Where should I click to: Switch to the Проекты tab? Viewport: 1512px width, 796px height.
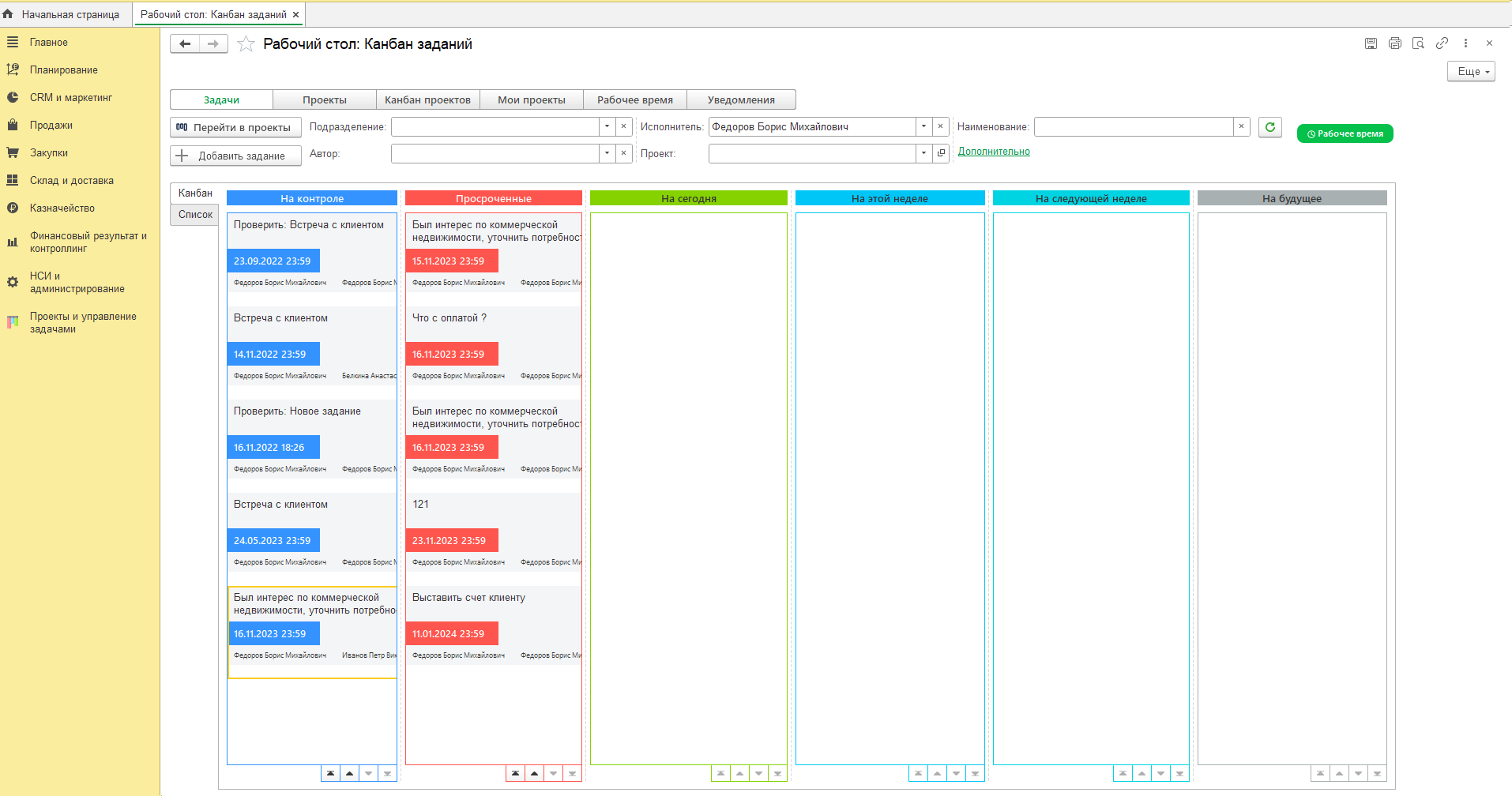coord(325,100)
